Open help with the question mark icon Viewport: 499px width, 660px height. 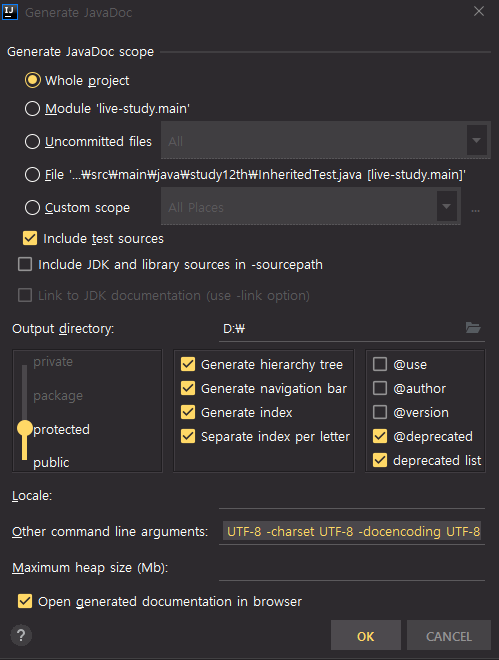[21, 635]
